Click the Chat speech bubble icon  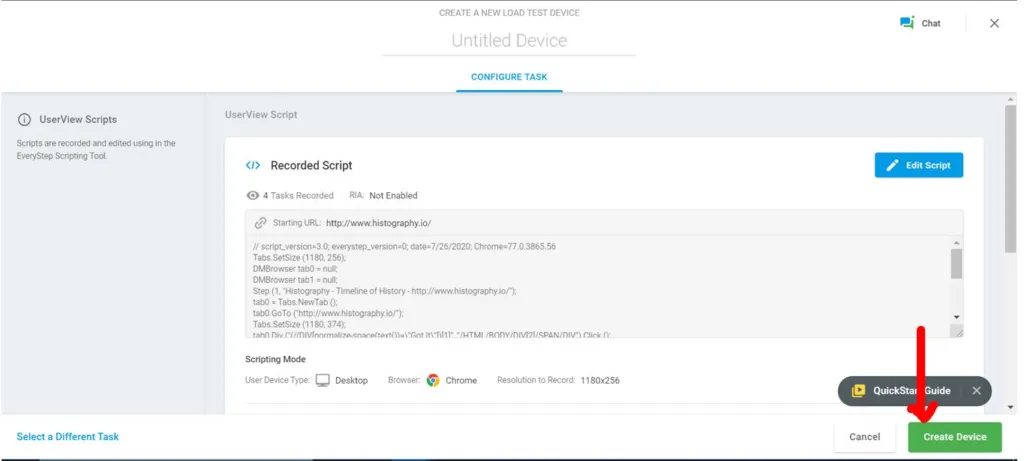click(x=907, y=23)
